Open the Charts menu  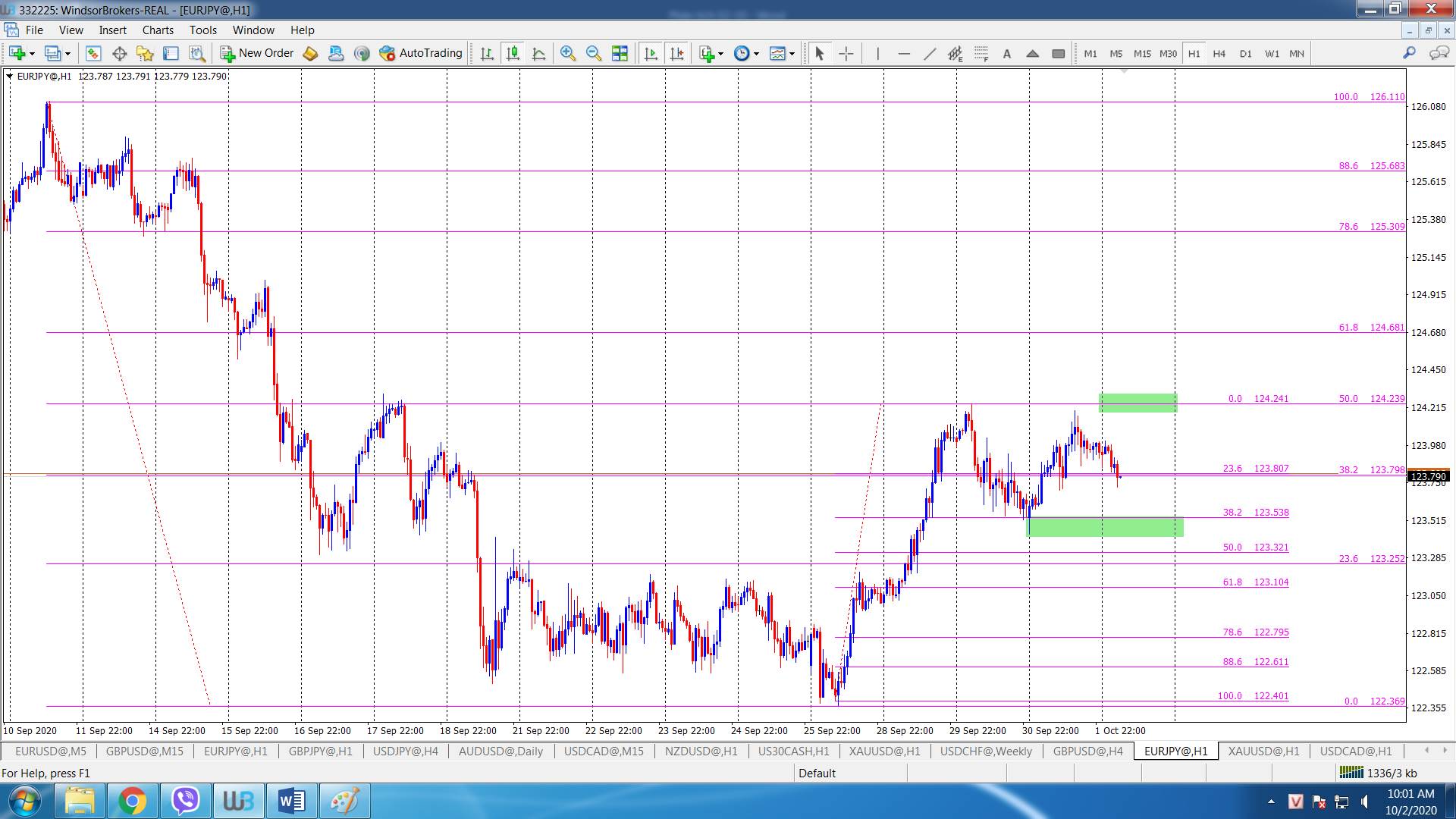pyautogui.click(x=158, y=30)
